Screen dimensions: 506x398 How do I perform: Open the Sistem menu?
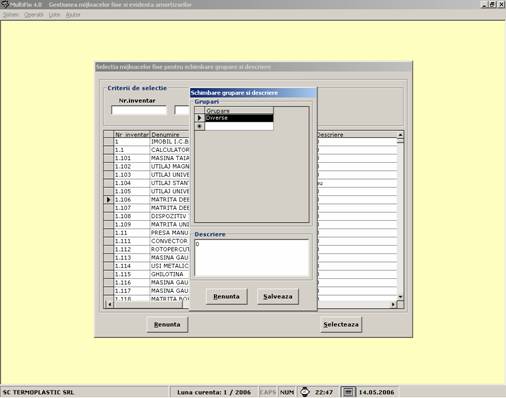pyautogui.click(x=11, y=15)
